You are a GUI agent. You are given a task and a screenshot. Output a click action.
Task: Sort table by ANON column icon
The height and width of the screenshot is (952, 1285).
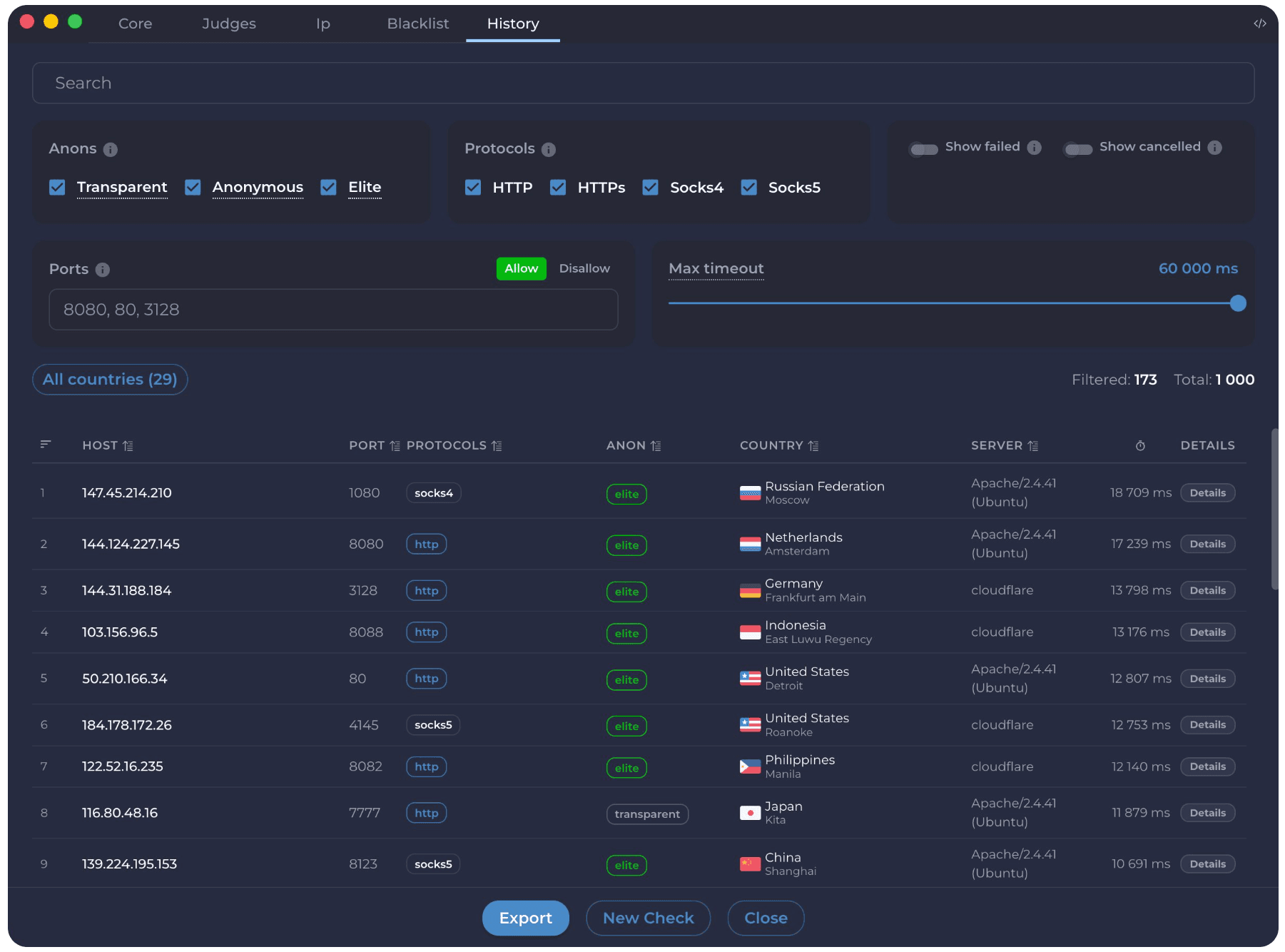(656, 445)
